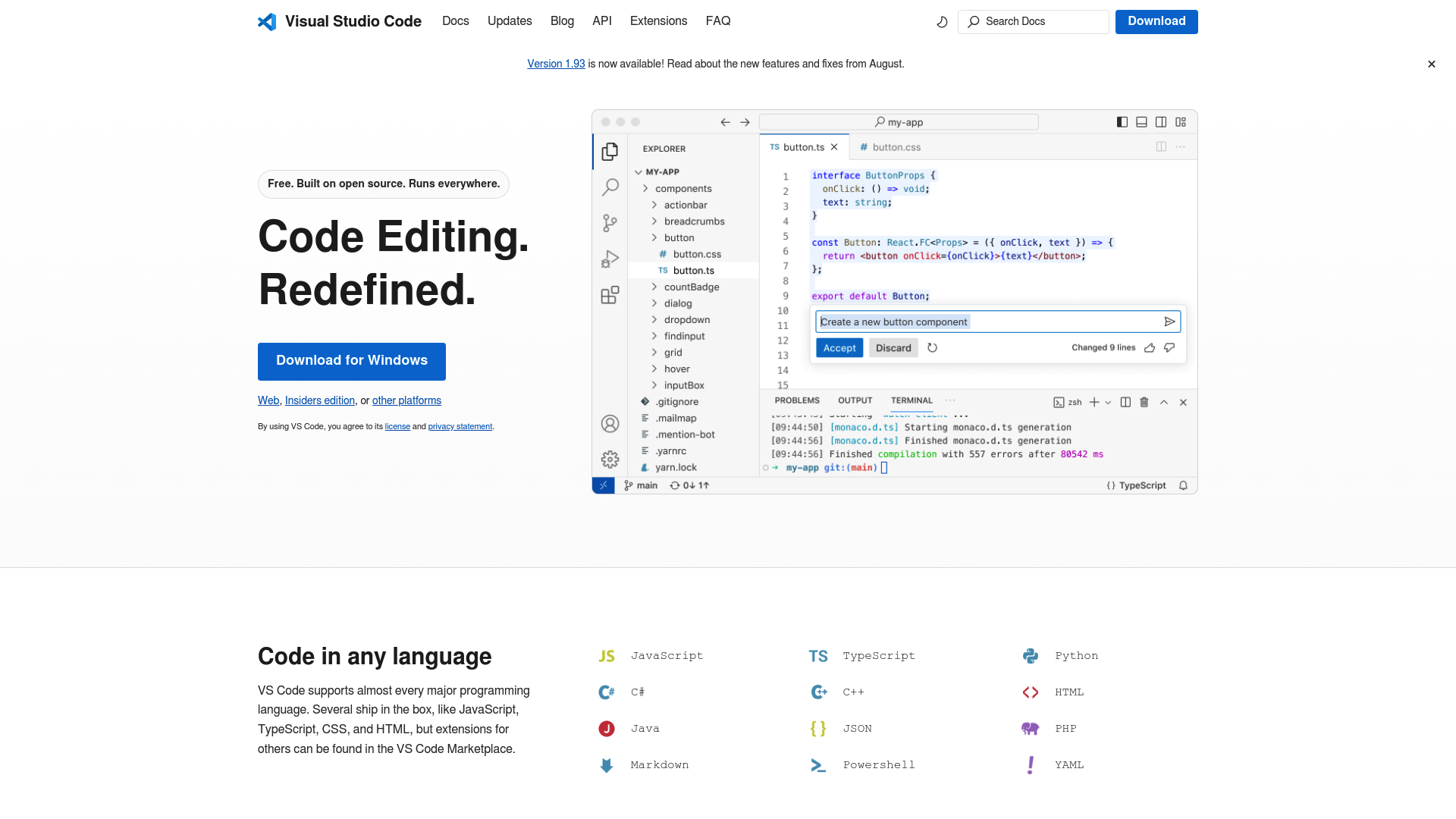
Task: Select yarn.lock file in explorer
Action: click(x=676, y=468)
